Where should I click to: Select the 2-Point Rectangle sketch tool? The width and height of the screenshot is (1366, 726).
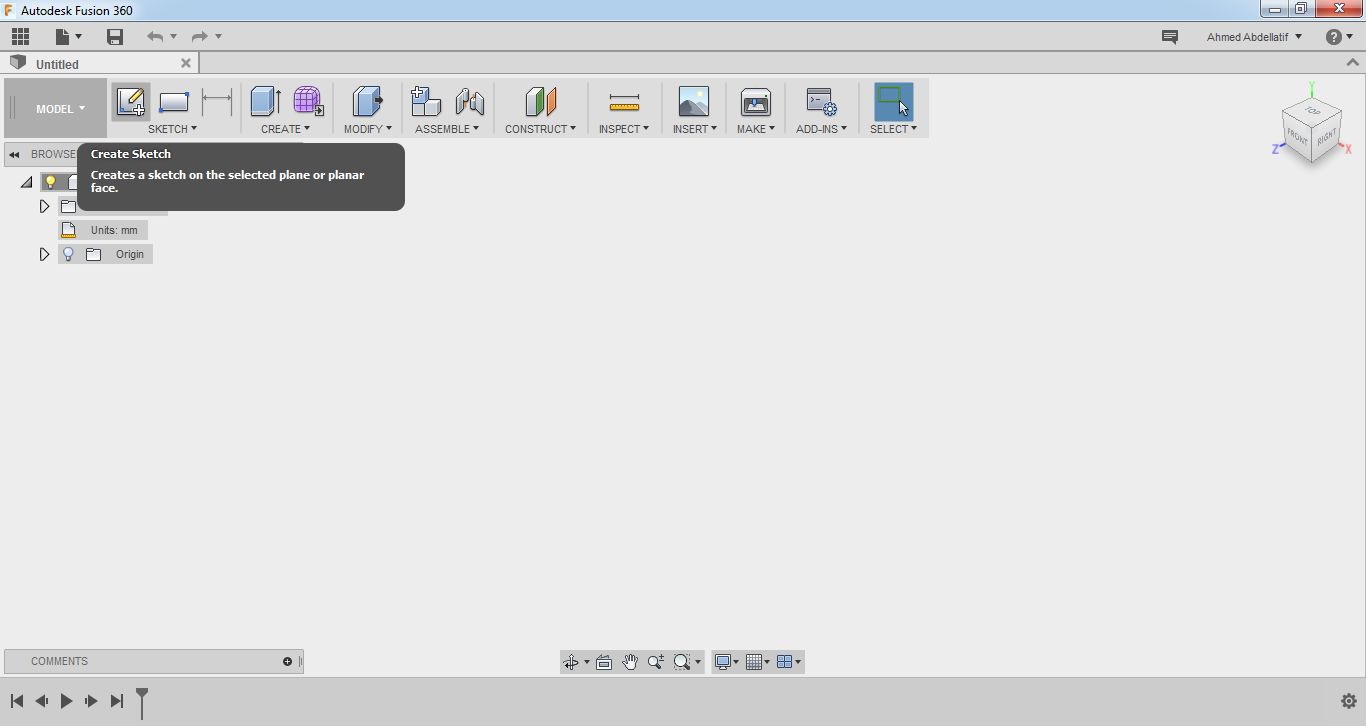point(174,101)
